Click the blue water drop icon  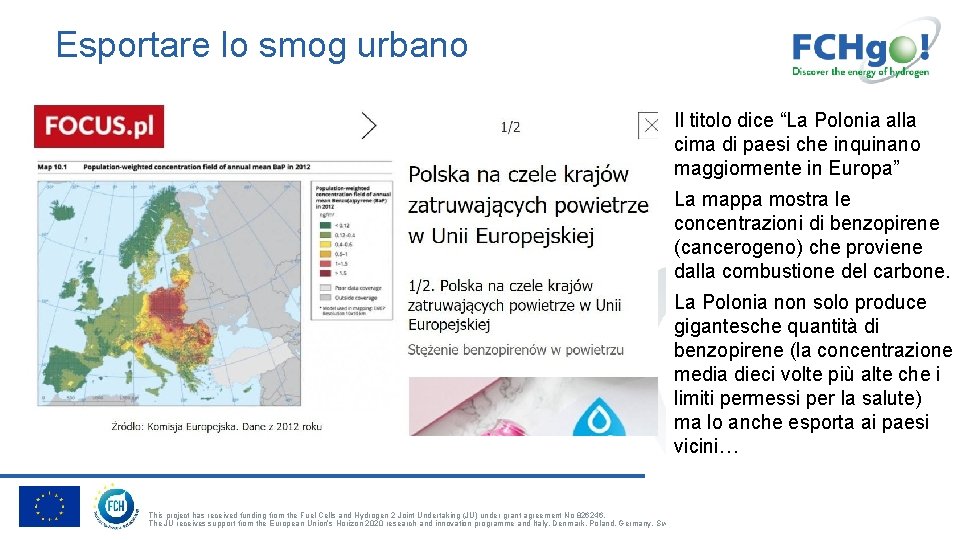tap(598, 418)
